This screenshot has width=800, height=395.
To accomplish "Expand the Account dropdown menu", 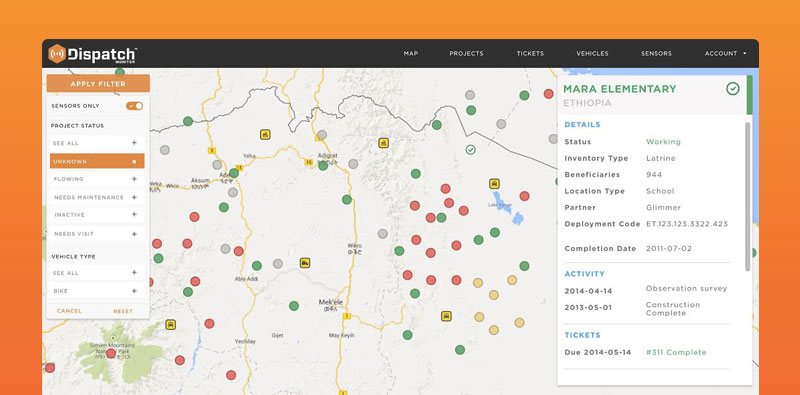I will pyautogui.click(x=726, y=54).
